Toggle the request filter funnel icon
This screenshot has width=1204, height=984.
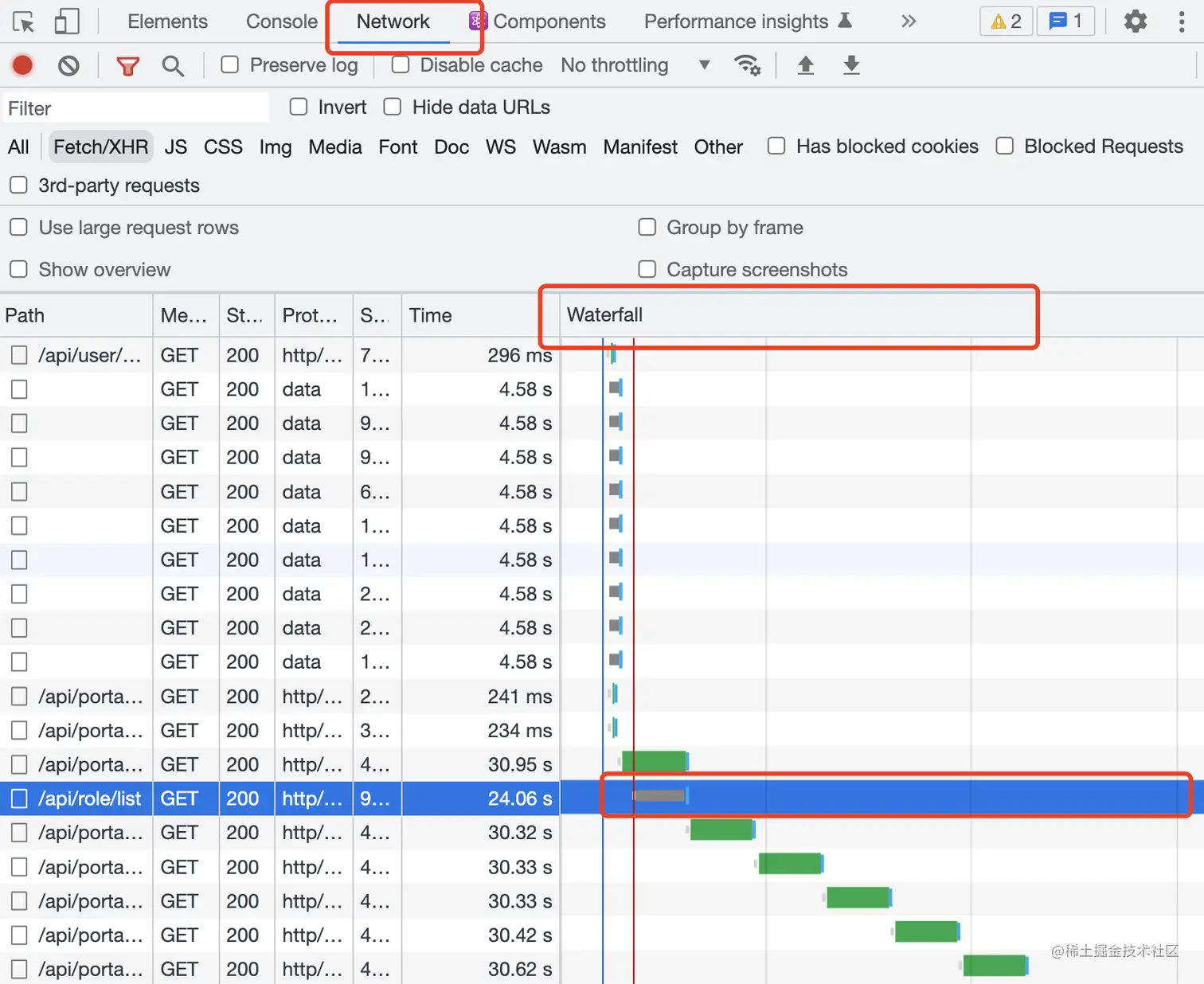[127, 65]
